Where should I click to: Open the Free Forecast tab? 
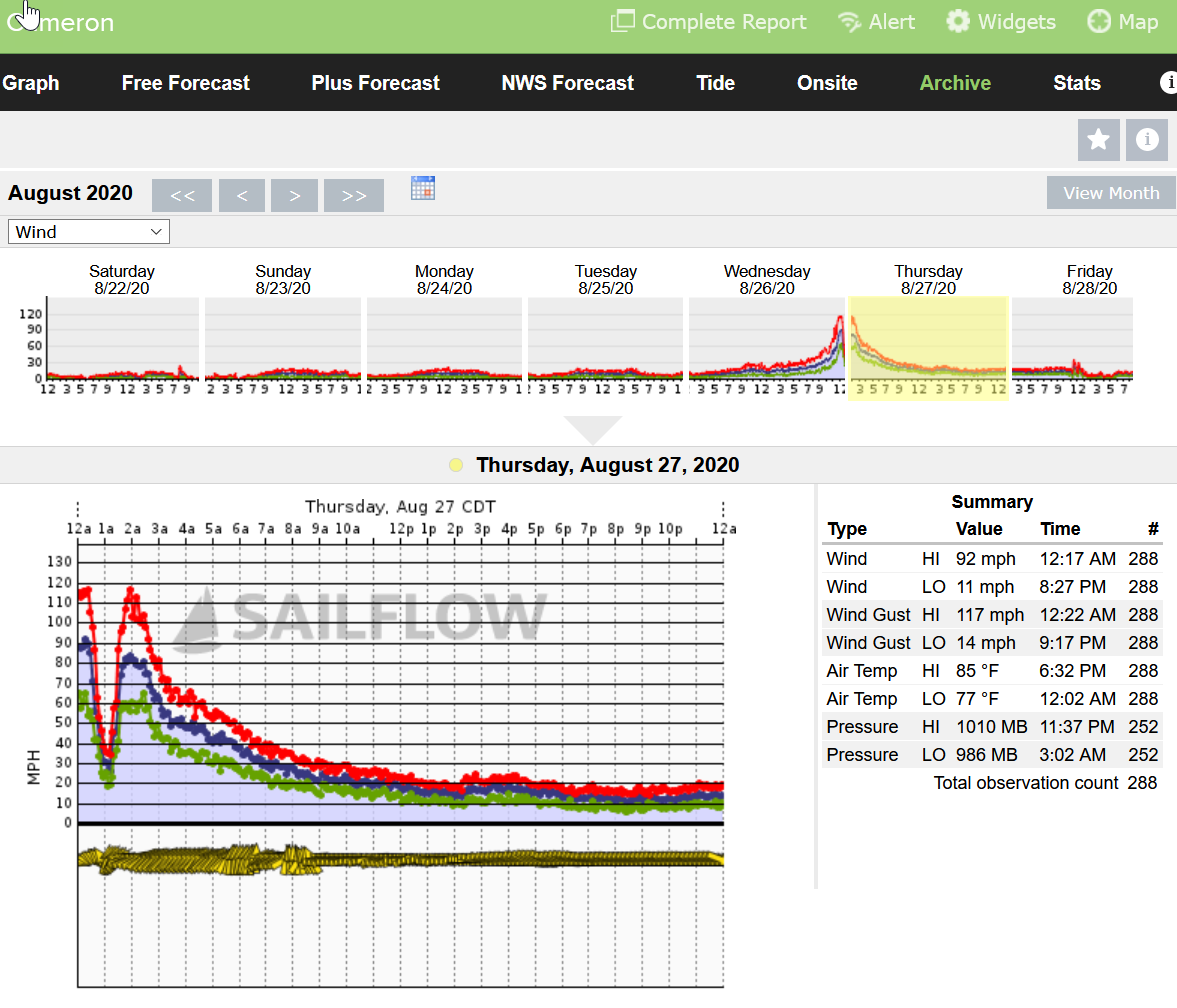[185, 83]
